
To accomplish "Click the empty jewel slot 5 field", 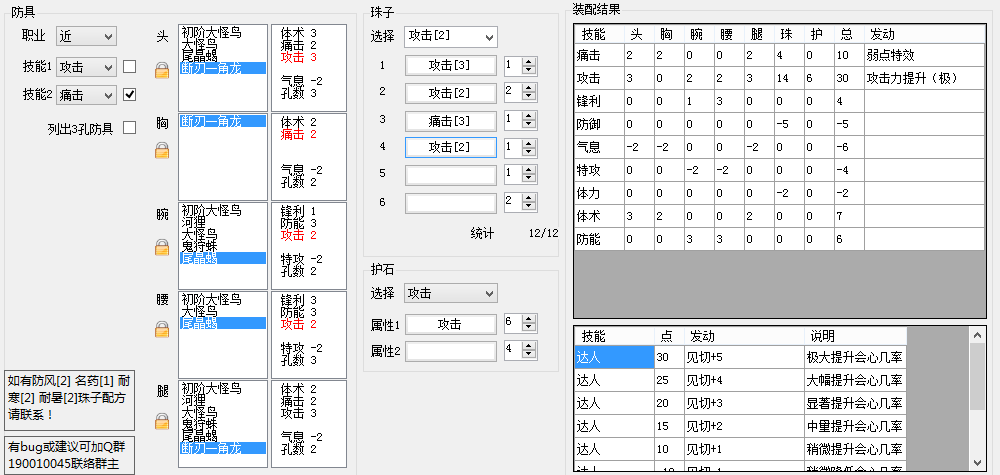I will 450,174.
